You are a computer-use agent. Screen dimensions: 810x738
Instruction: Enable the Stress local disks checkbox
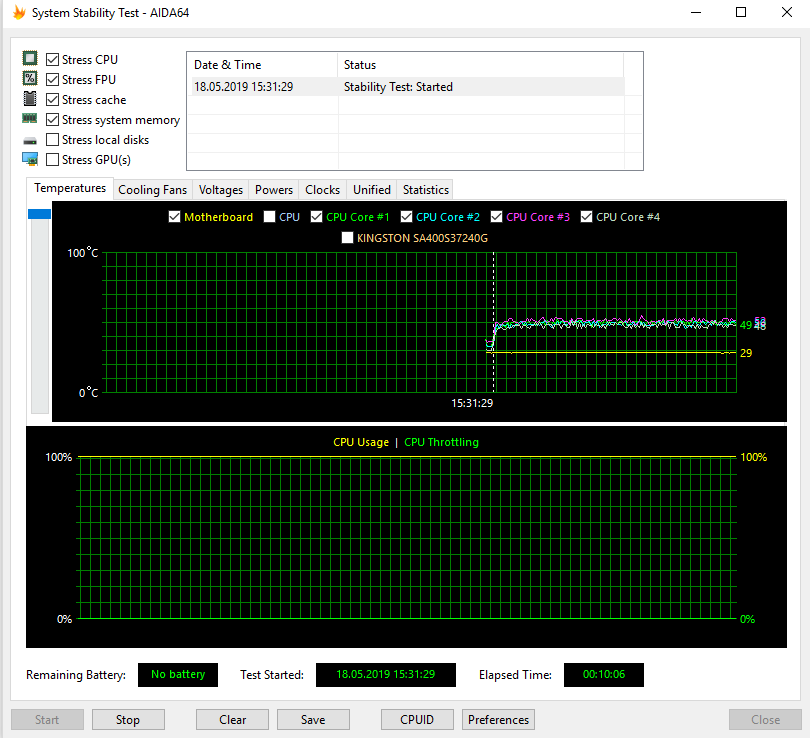(x=52, y=139)
